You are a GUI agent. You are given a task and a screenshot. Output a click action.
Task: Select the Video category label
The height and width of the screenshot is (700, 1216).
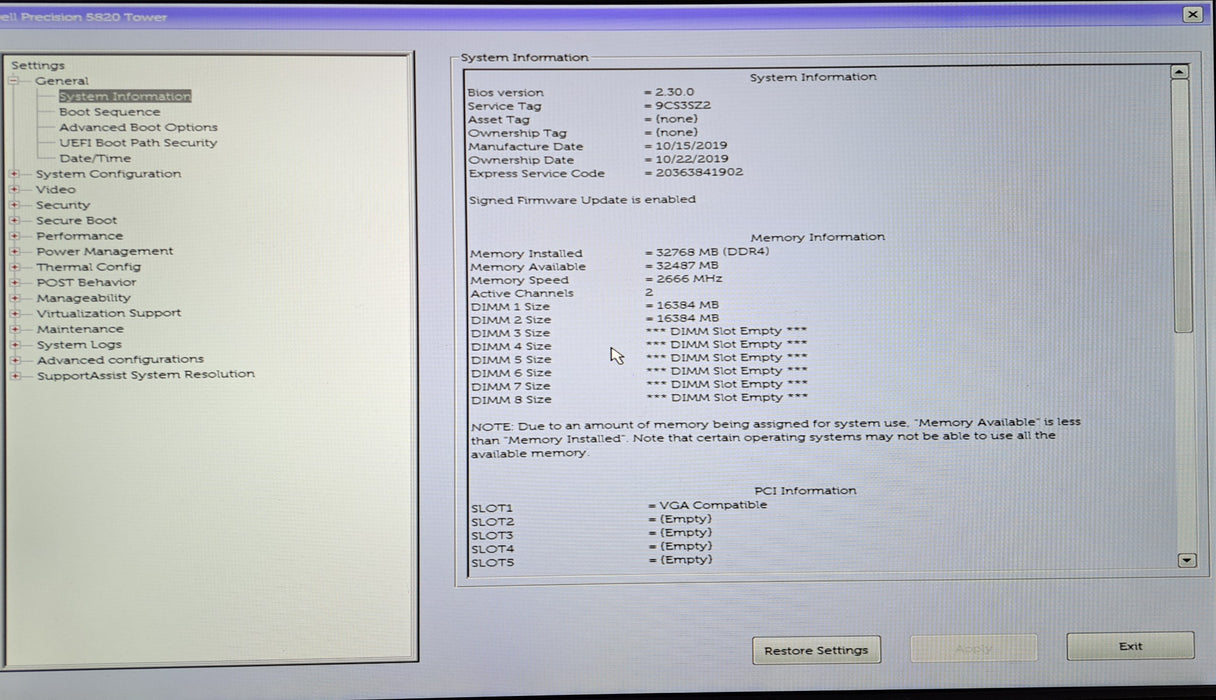click(x=56, y=189)
